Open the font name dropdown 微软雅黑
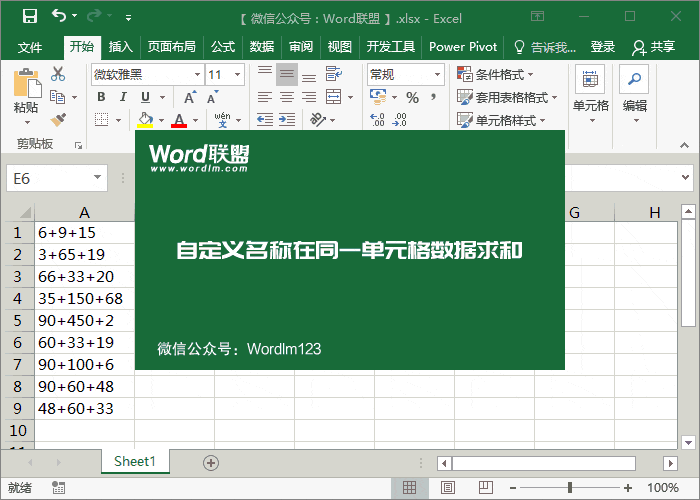The height and width of the screenshot is (500, 700). pos(196,75)
